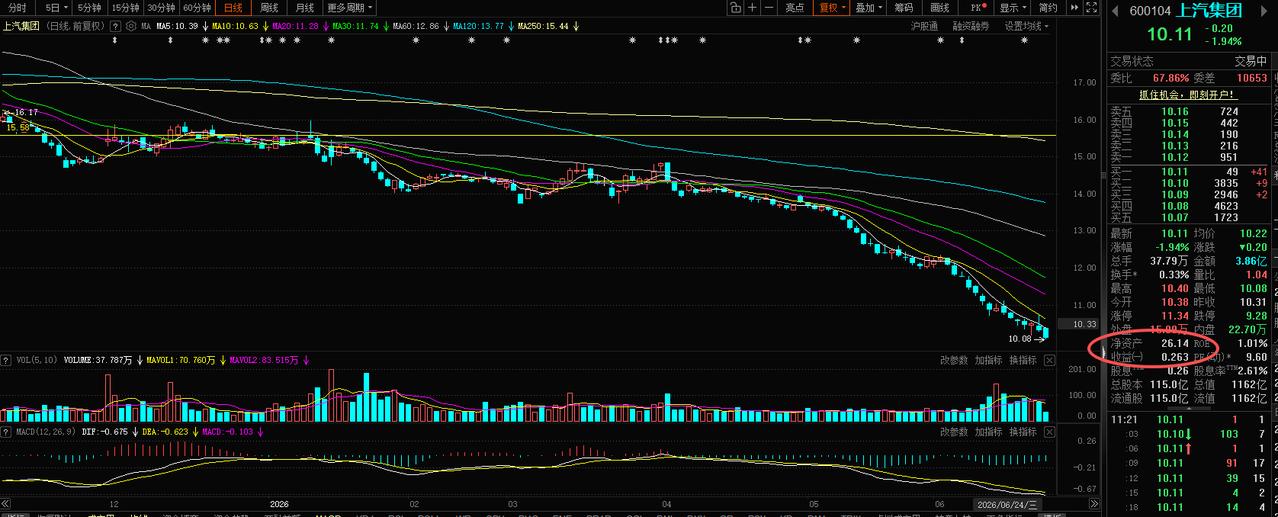Click MA30:11.74 legend value

(356, 26)
